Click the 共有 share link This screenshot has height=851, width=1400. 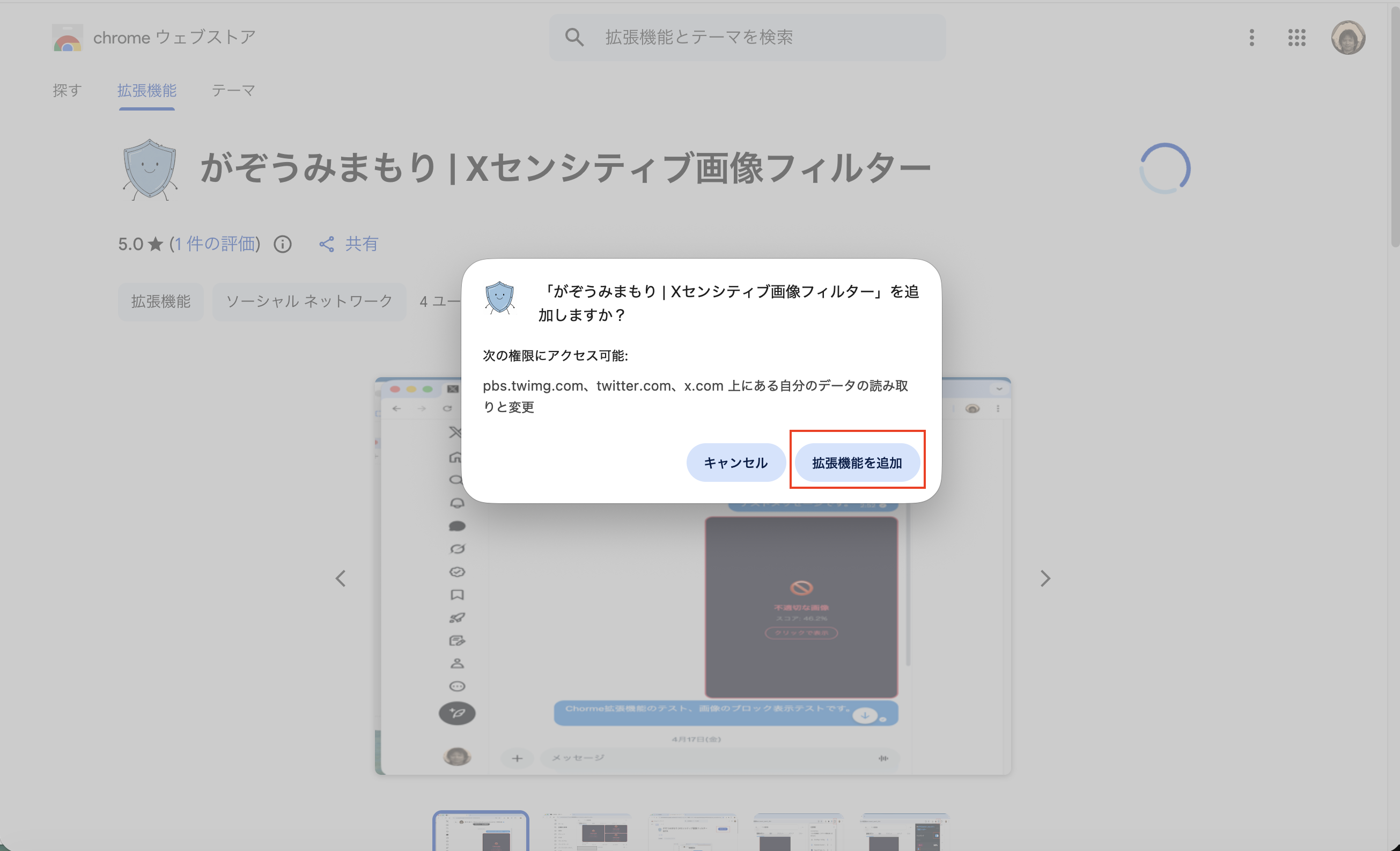point(348,244)
